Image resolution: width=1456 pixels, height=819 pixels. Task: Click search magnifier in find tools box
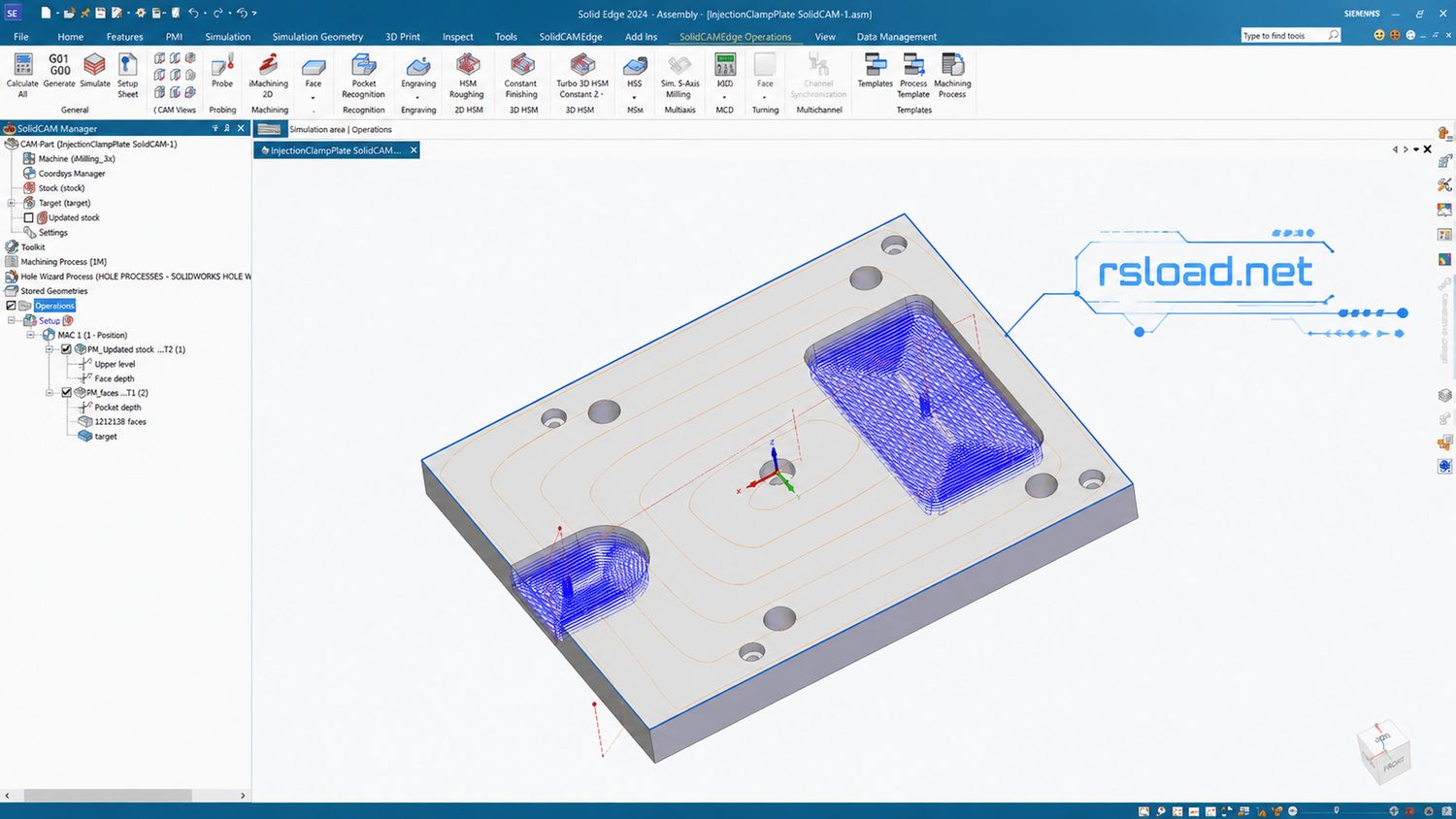[1333, 35]
